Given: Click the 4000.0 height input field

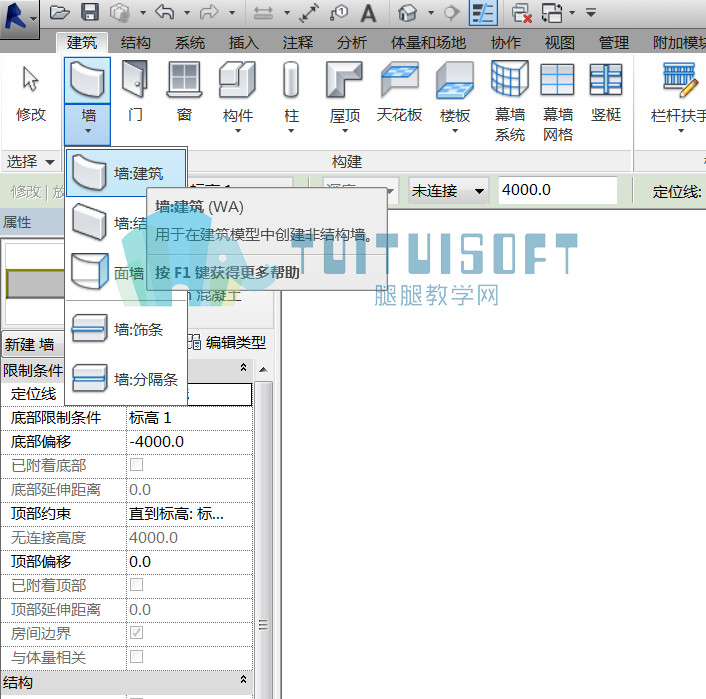Looking at the screenshot, I should click(557, 190).
